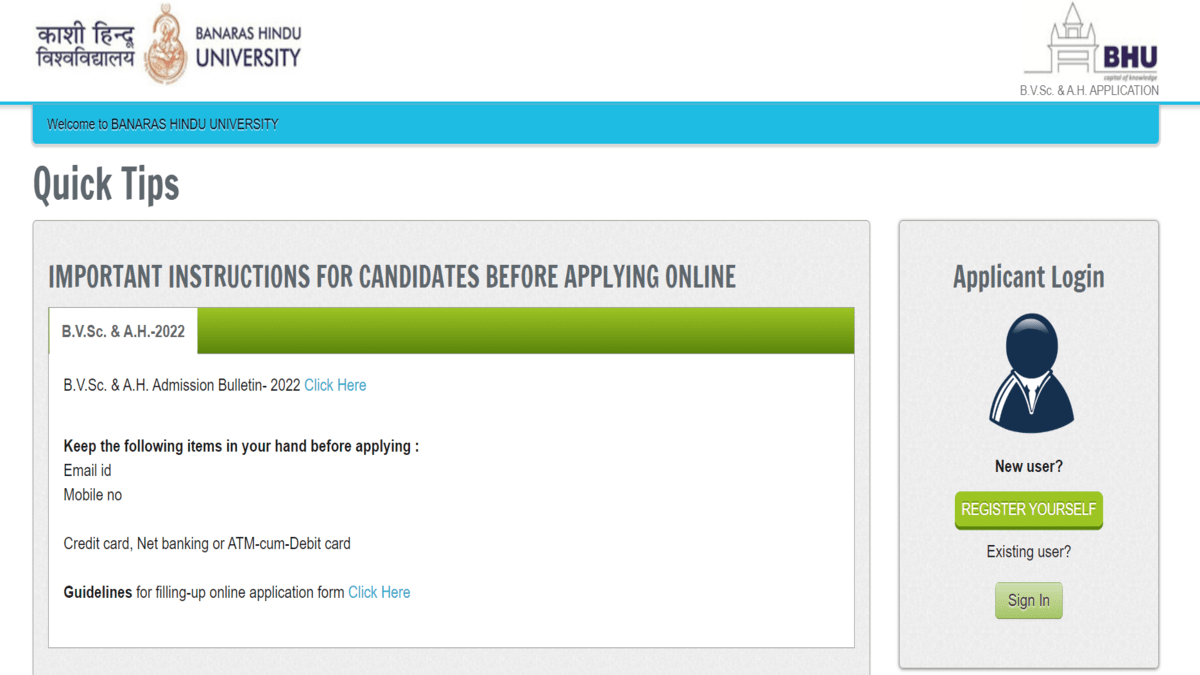
Task: Click the Banaras Hindu University emblem logo
Action: (x=166, y=46)
